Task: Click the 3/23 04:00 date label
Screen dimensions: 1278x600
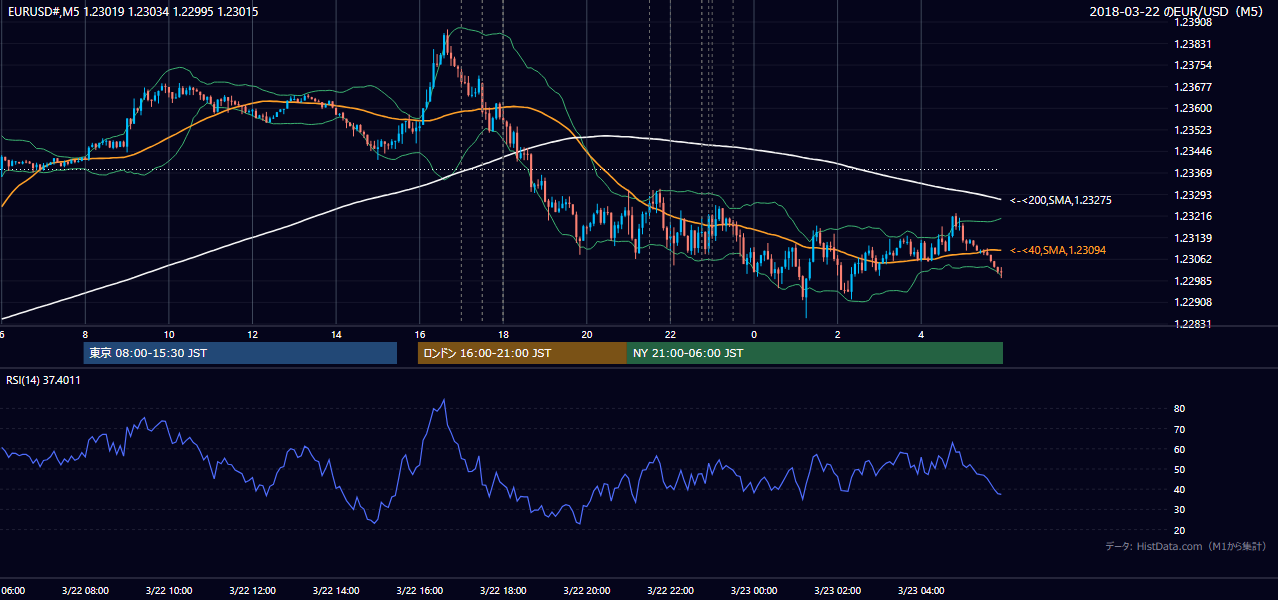Action: (x=921, y=590)
